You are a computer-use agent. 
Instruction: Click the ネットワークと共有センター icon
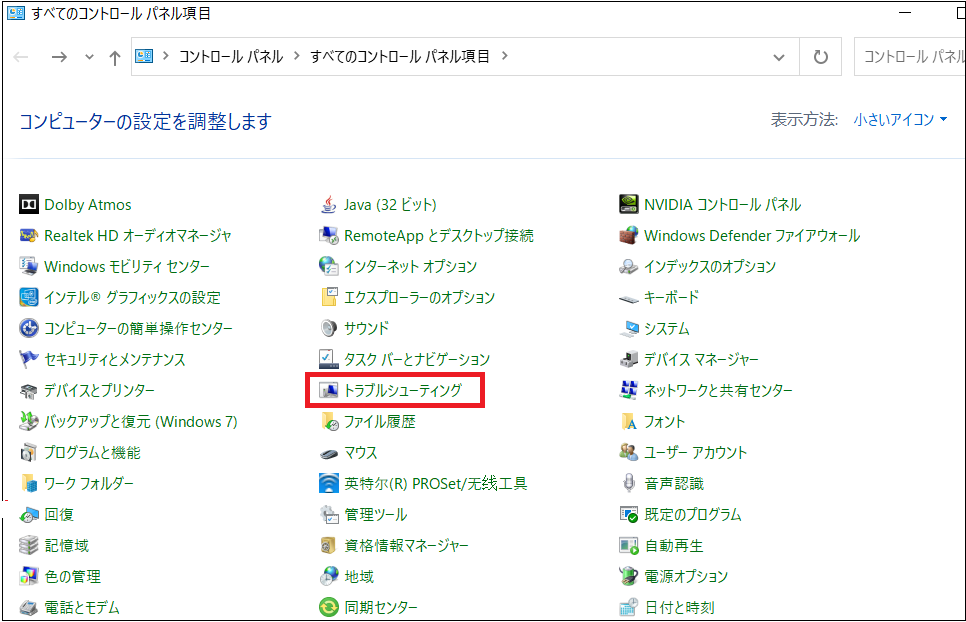tap(628, 390)
